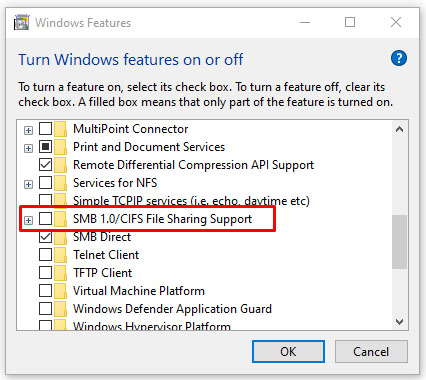Uncheck the SMB Direct checkbox
The height and width of the screenshot is (380, 426).
[x=45, y=237]
